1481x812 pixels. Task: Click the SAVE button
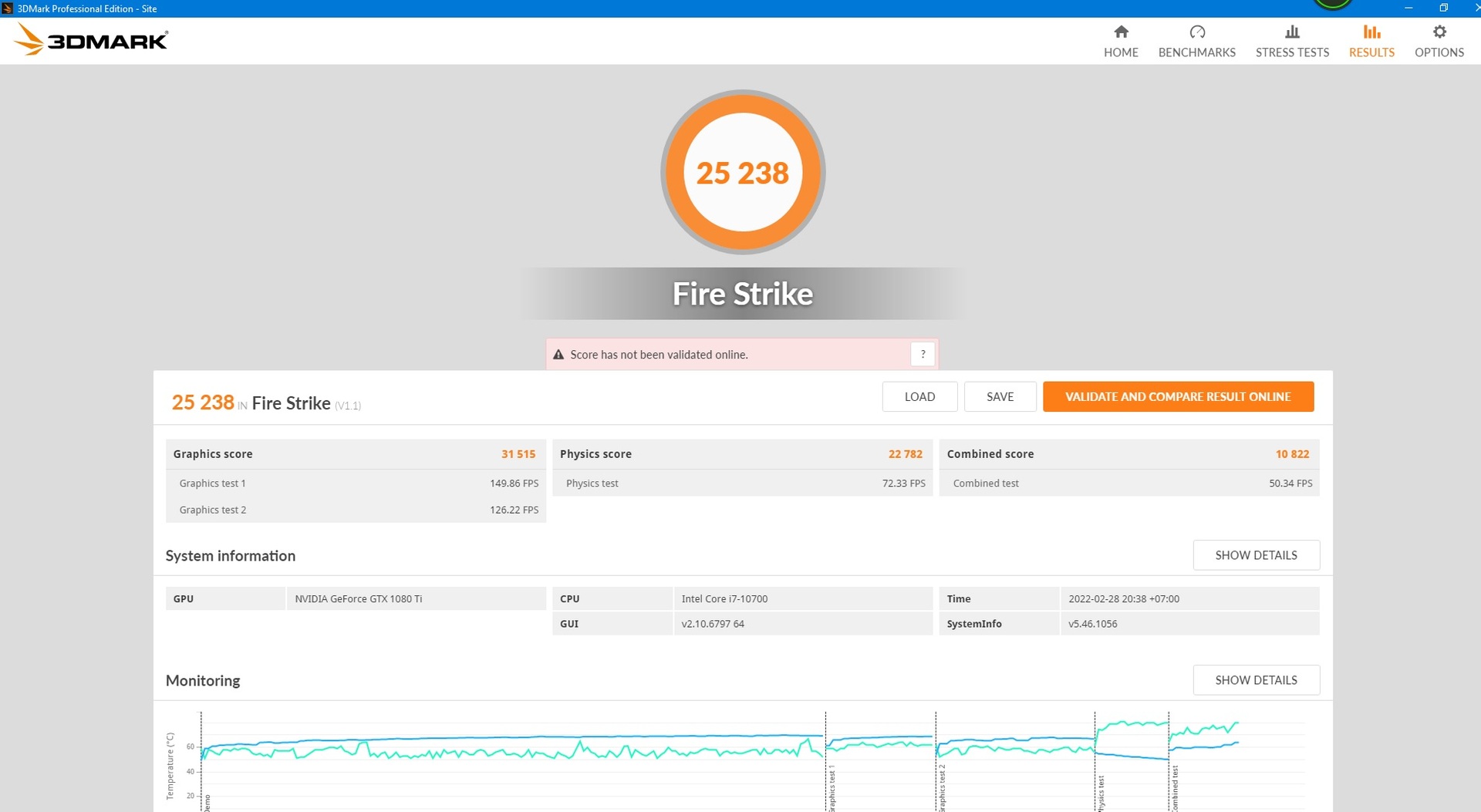pyautogui.click(x=1000, y=396)
